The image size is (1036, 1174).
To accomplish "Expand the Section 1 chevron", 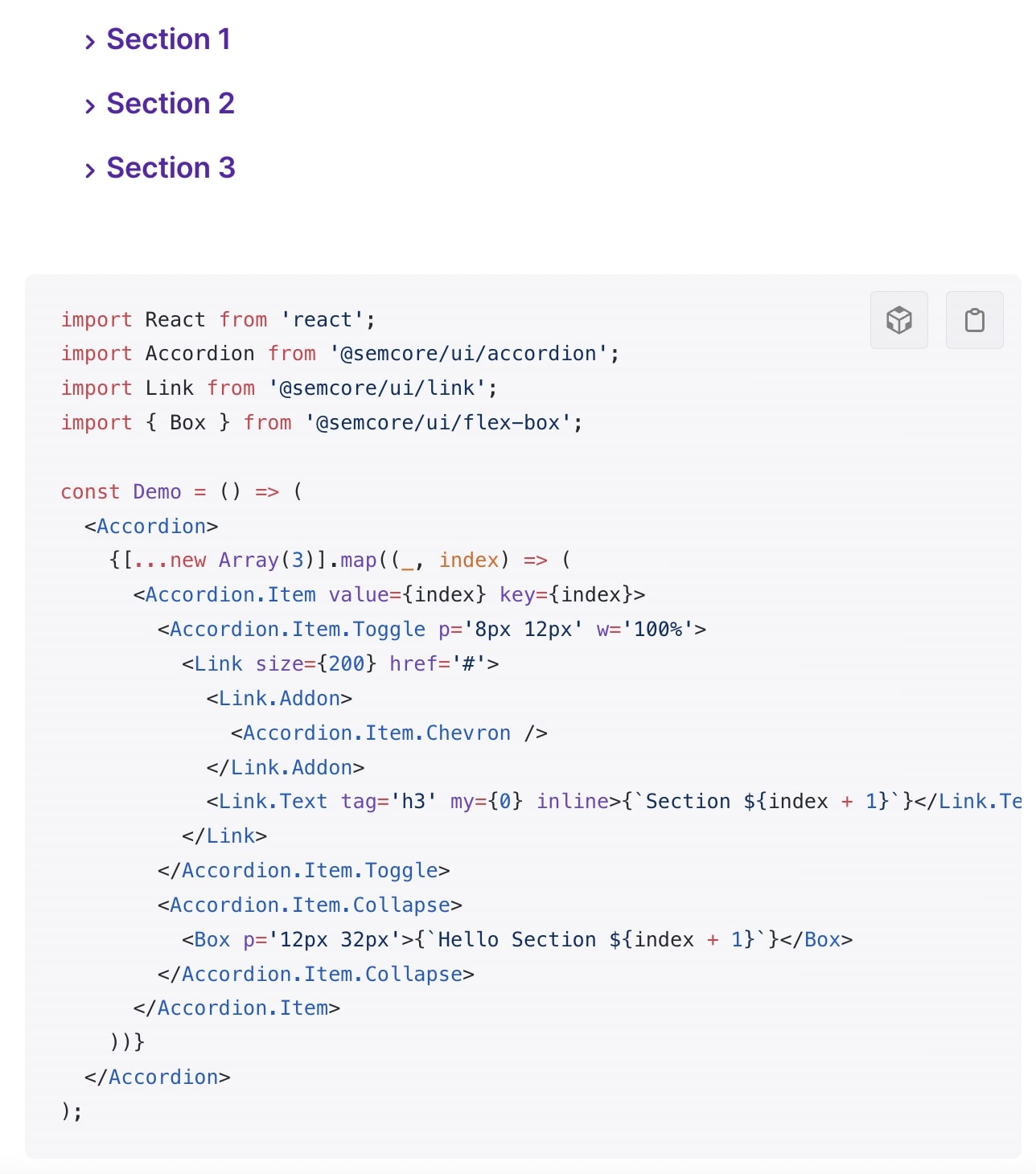I will coord(90,42).
